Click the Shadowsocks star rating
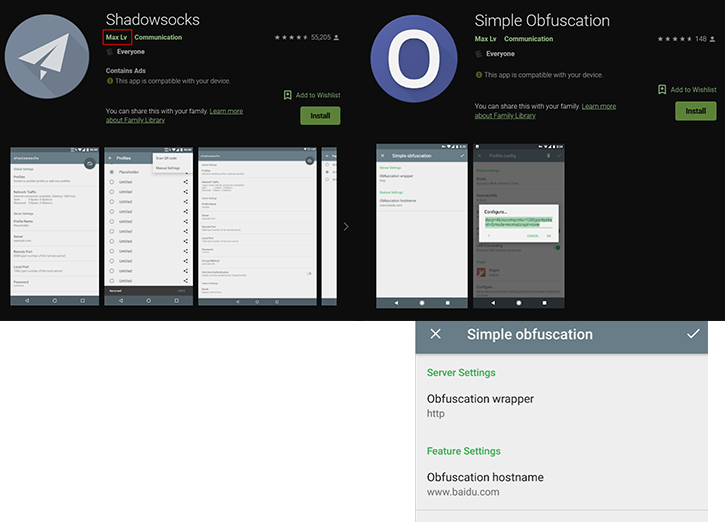Screen dimensions: 725x522 pos(291,37)
